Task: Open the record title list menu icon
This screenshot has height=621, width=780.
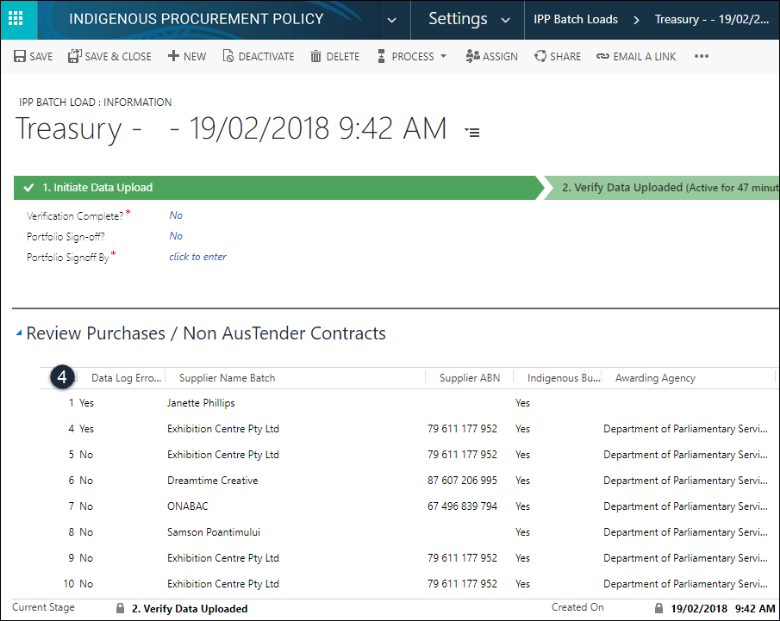Action: pos(472,132)
